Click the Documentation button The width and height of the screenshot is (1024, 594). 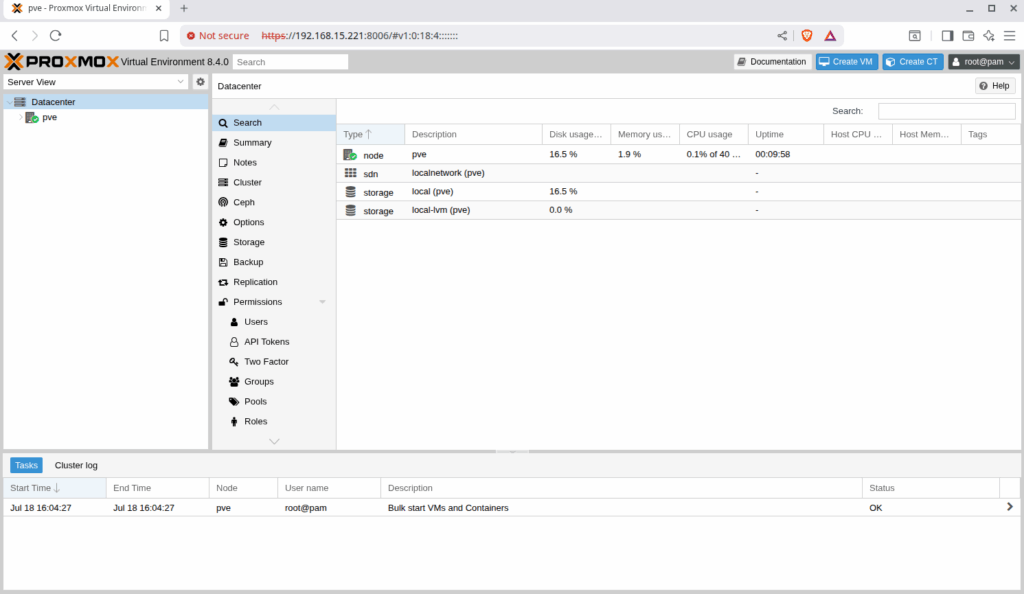772,61
